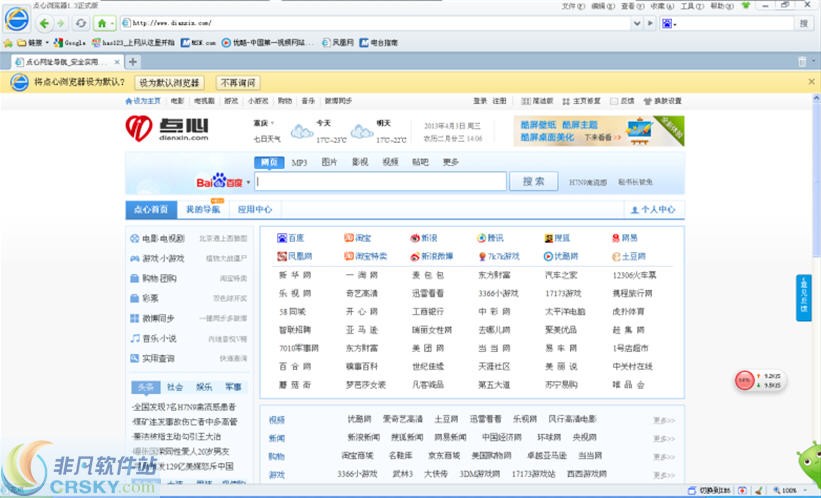The image size is (821, 498).
Task: Click the closed-tabs trash icon
Action: [x=802, y=62]
